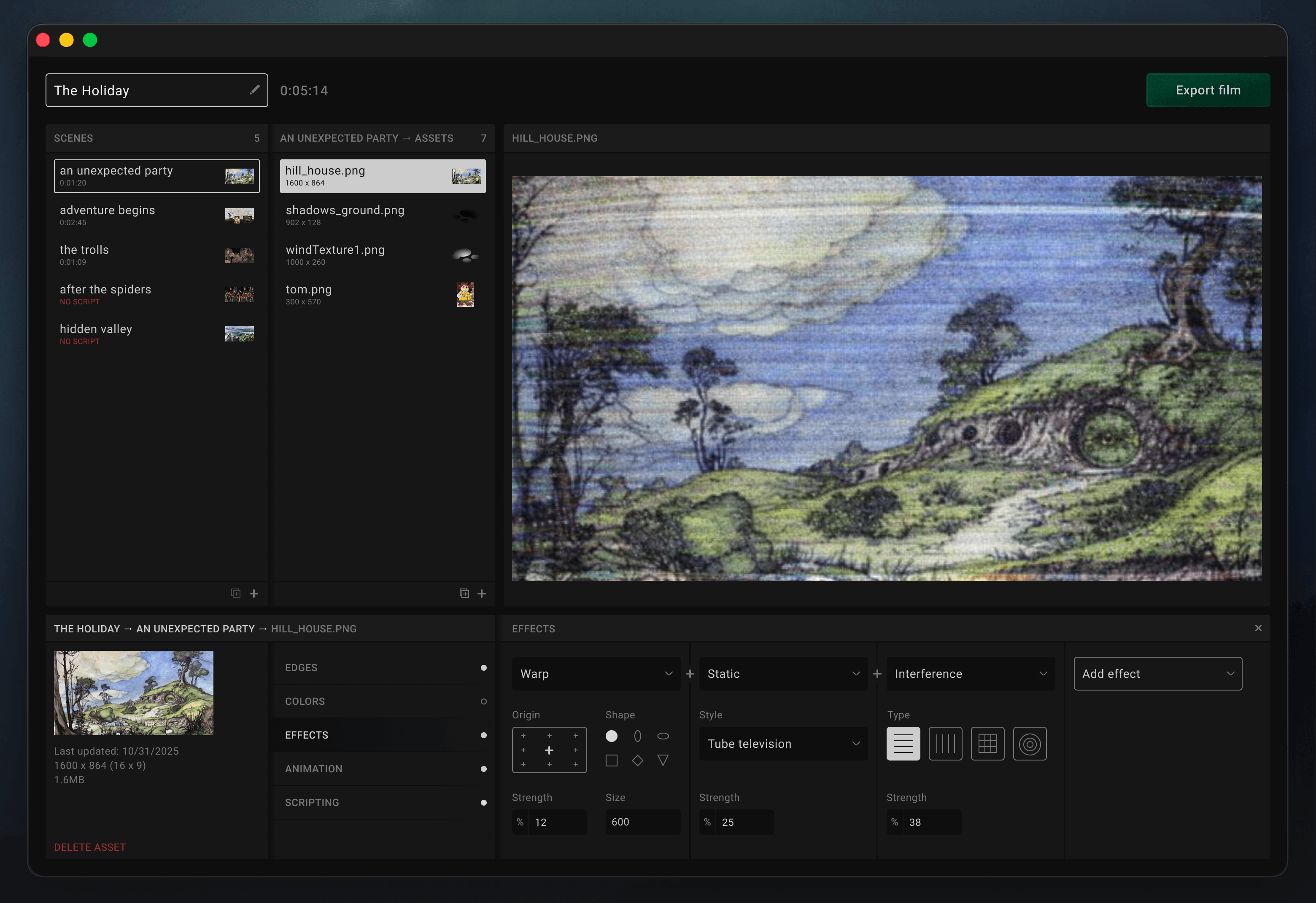Toggle the circle warp shape
The width and height of the screenshot is (1316, 903).
[612, 736]
